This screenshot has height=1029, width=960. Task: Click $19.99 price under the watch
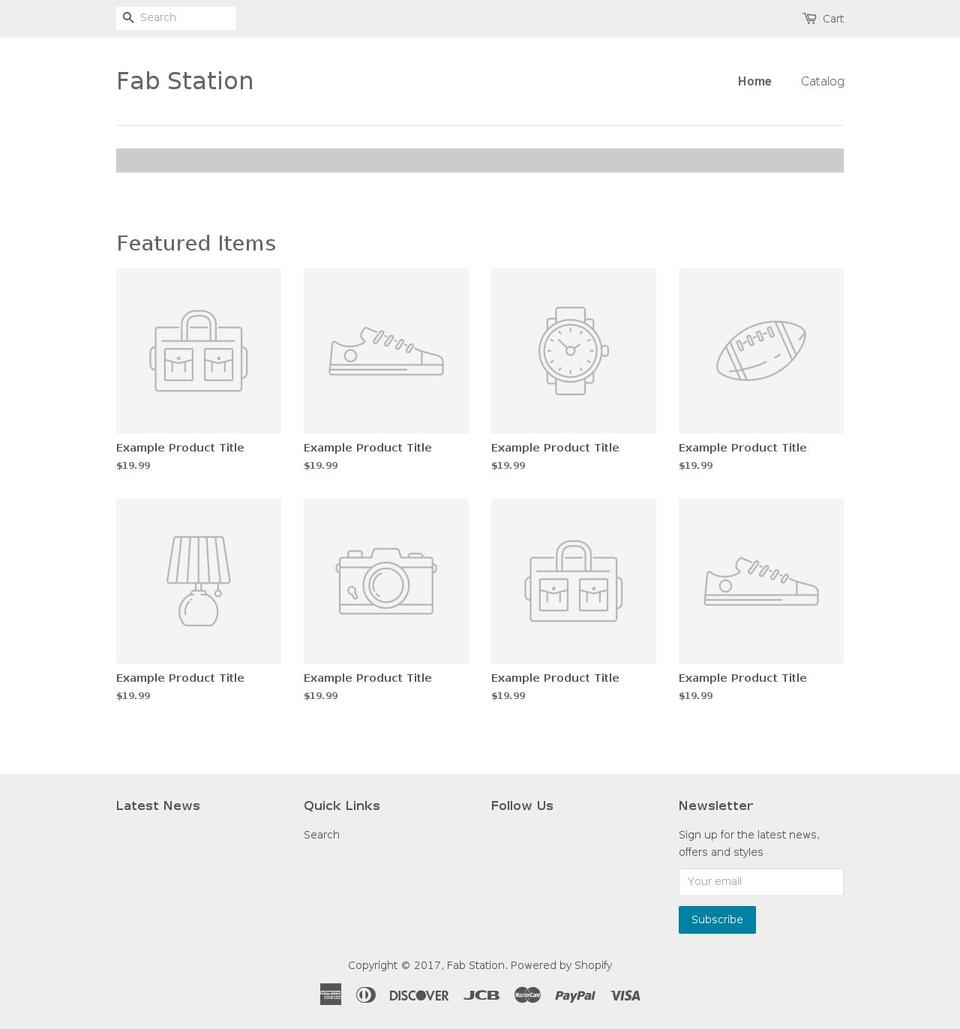pos(509,465)
